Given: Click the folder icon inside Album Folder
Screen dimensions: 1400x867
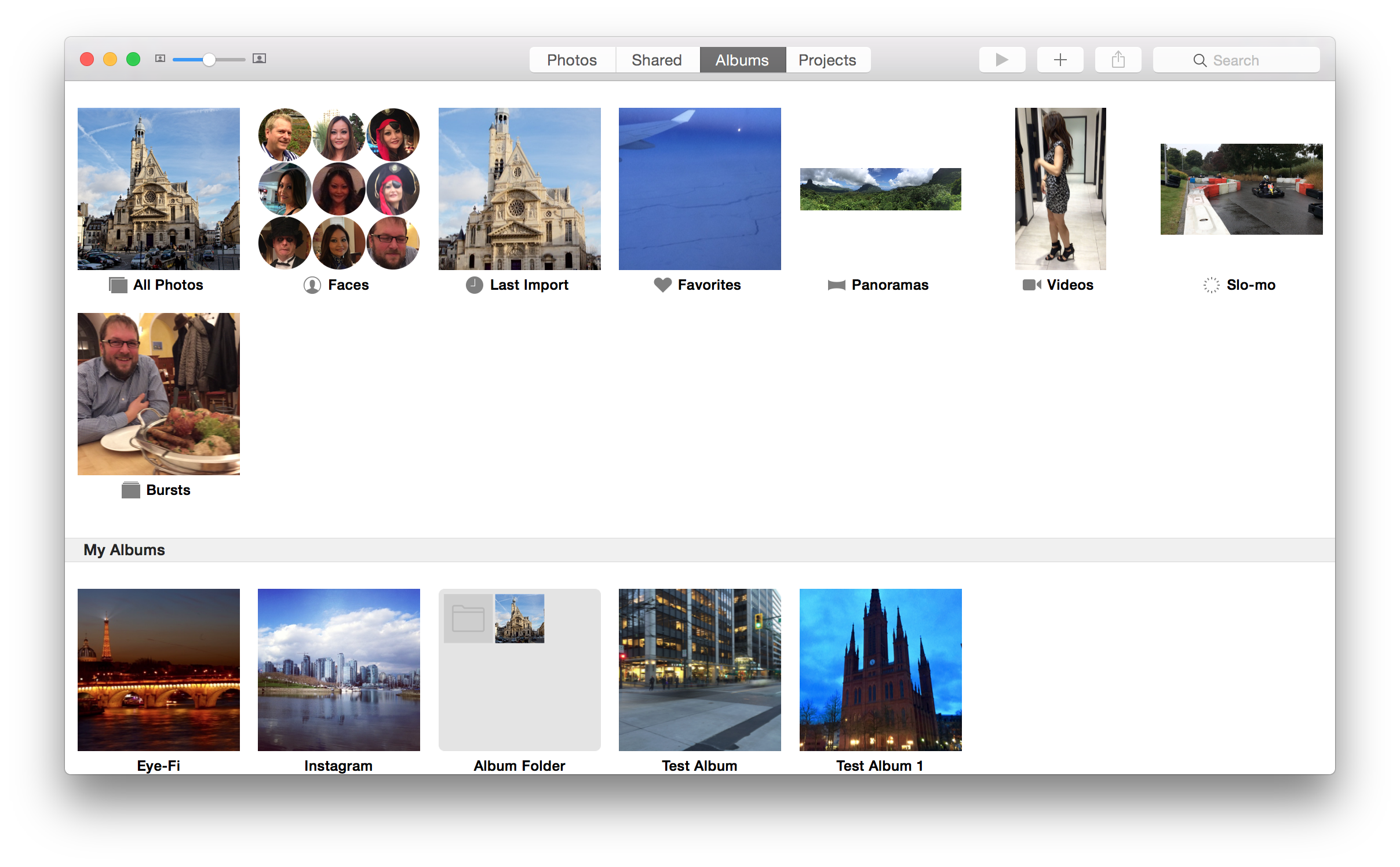Looking at the screenshot, I should pyautogui.click(x=468, y=618).
